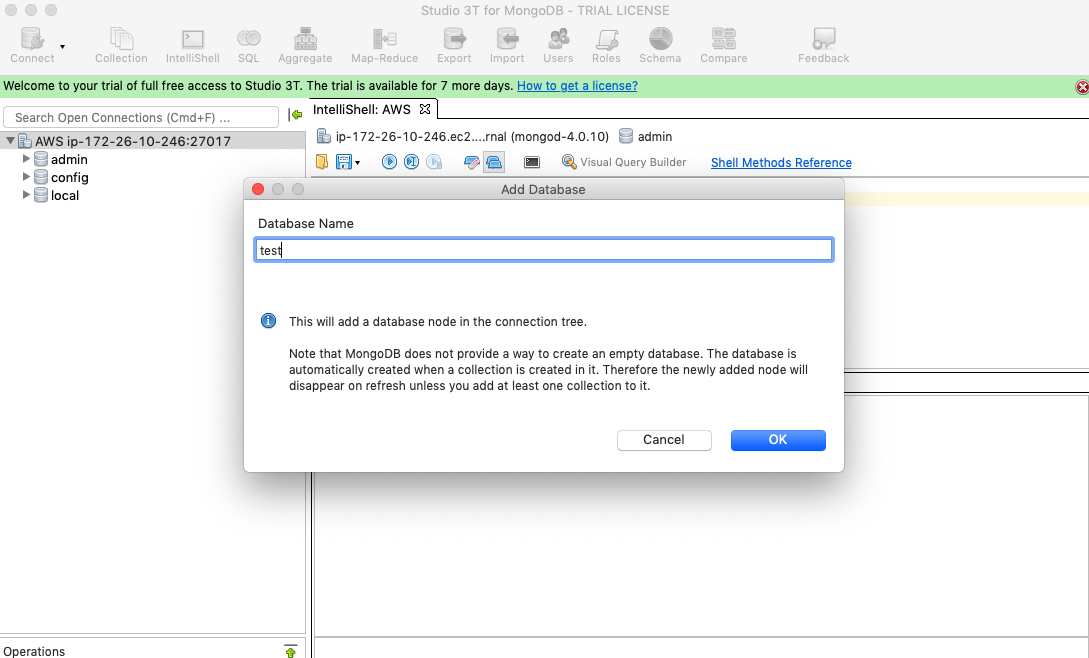Click the Database Name text field
Screen dimensions: 1089x658
point(544,249)
